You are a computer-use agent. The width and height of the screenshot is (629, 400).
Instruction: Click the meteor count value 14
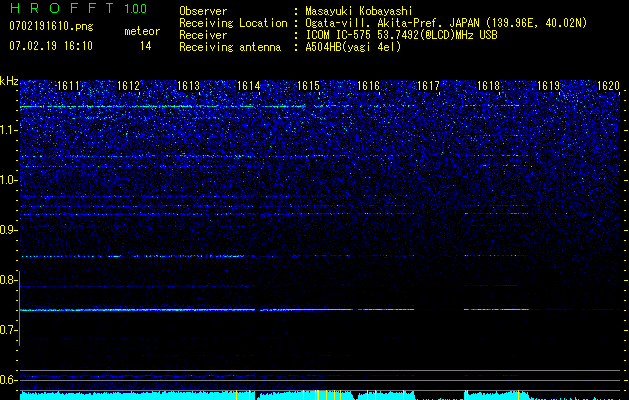(x=146, y=46)
